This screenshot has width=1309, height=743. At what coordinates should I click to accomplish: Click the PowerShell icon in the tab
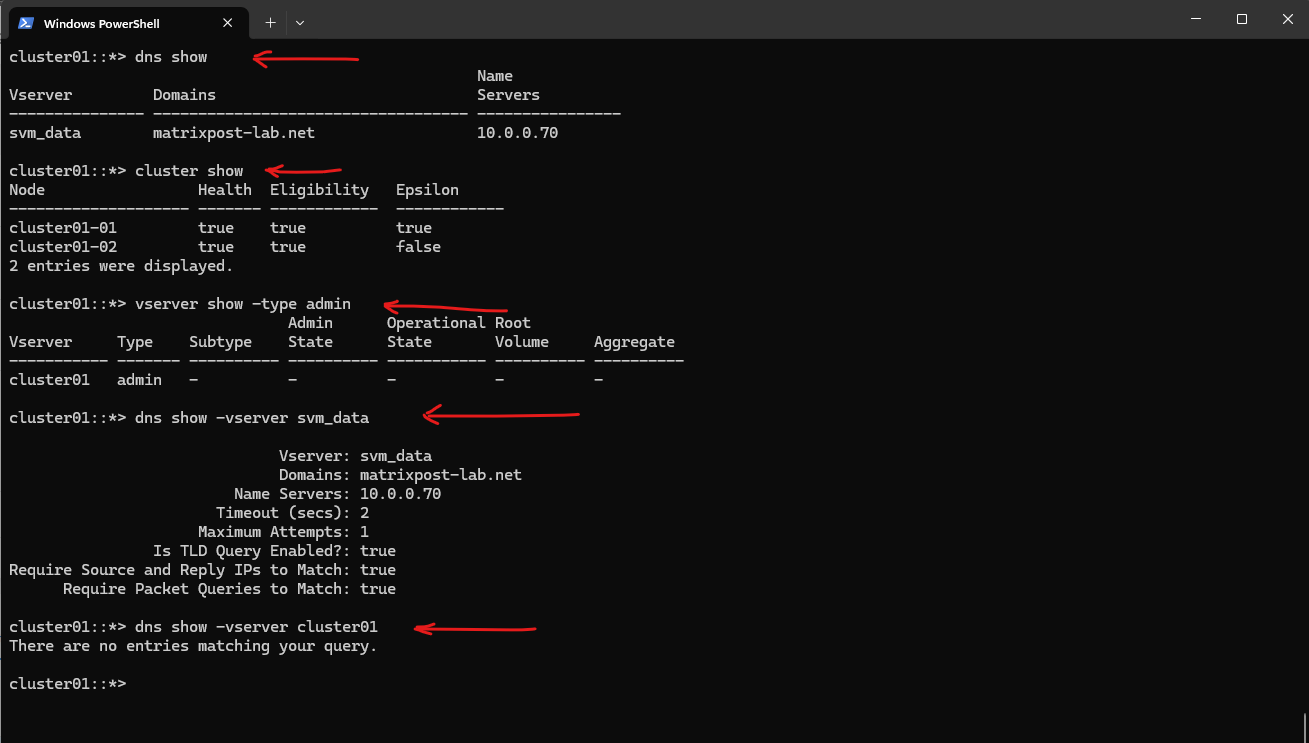(x=25, y=23)
